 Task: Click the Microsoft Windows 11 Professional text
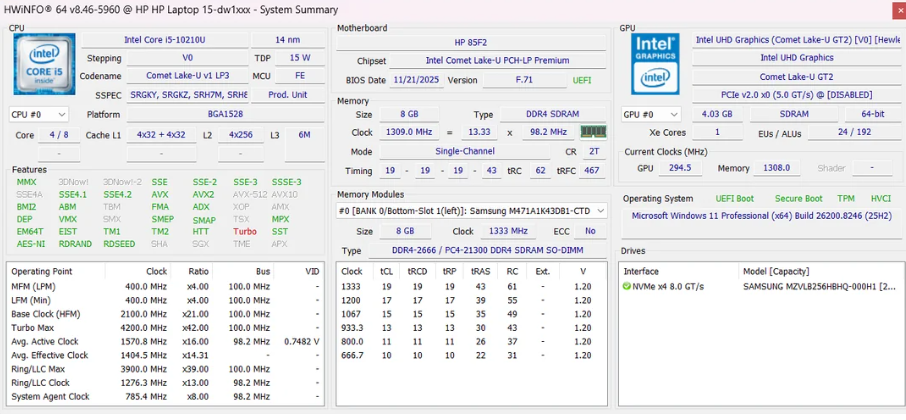(x=759, y=216)
